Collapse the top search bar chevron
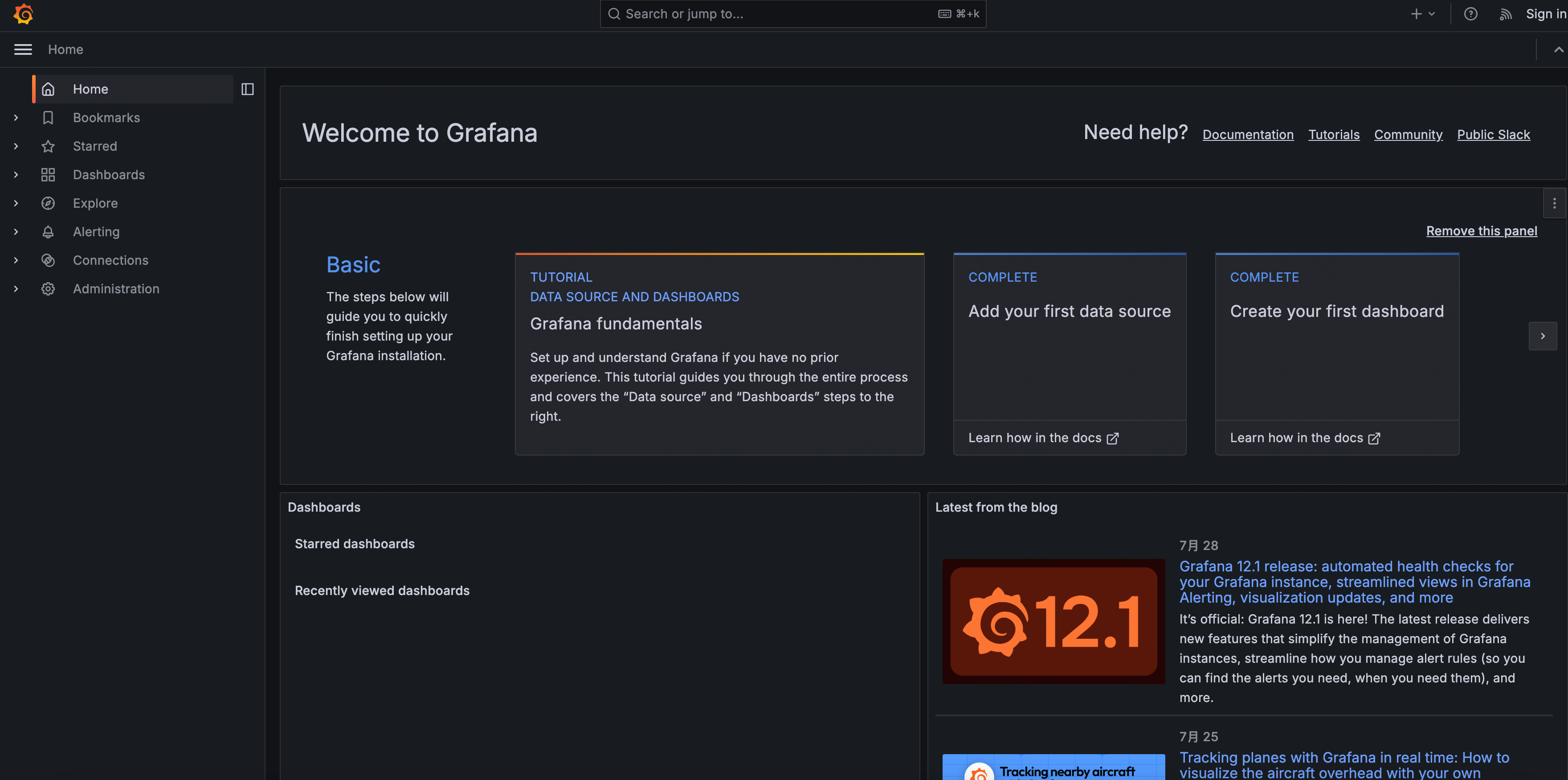The image size is (1568, 780). [x=1558, y=49]
